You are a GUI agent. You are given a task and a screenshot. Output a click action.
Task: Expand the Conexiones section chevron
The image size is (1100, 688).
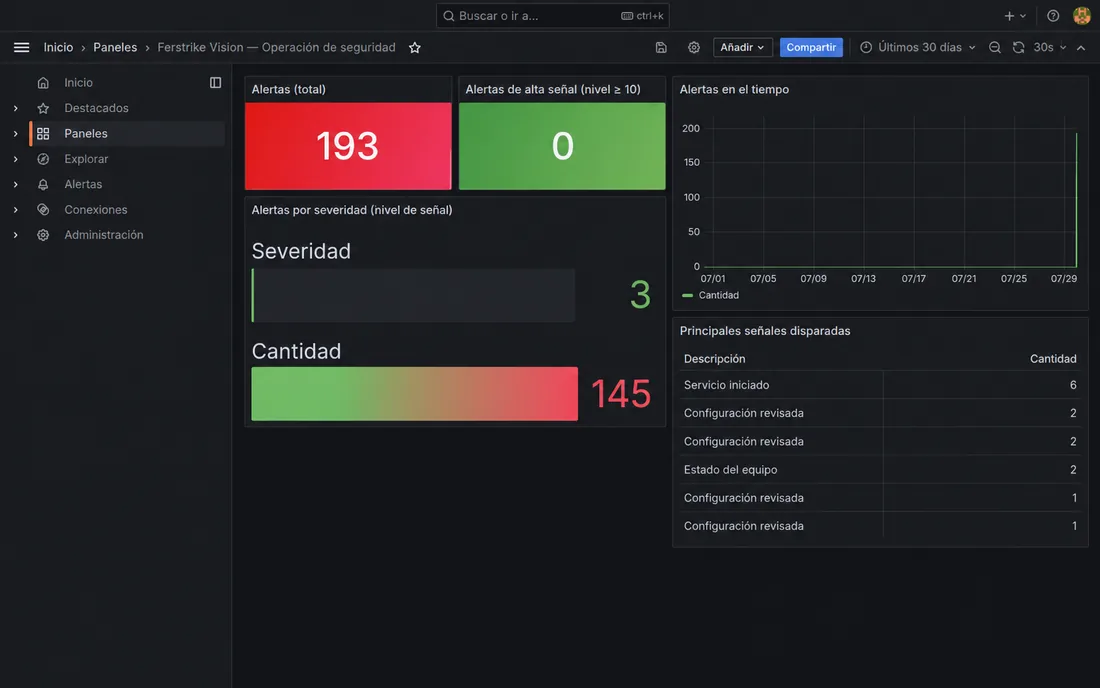[x=15, y=209]
